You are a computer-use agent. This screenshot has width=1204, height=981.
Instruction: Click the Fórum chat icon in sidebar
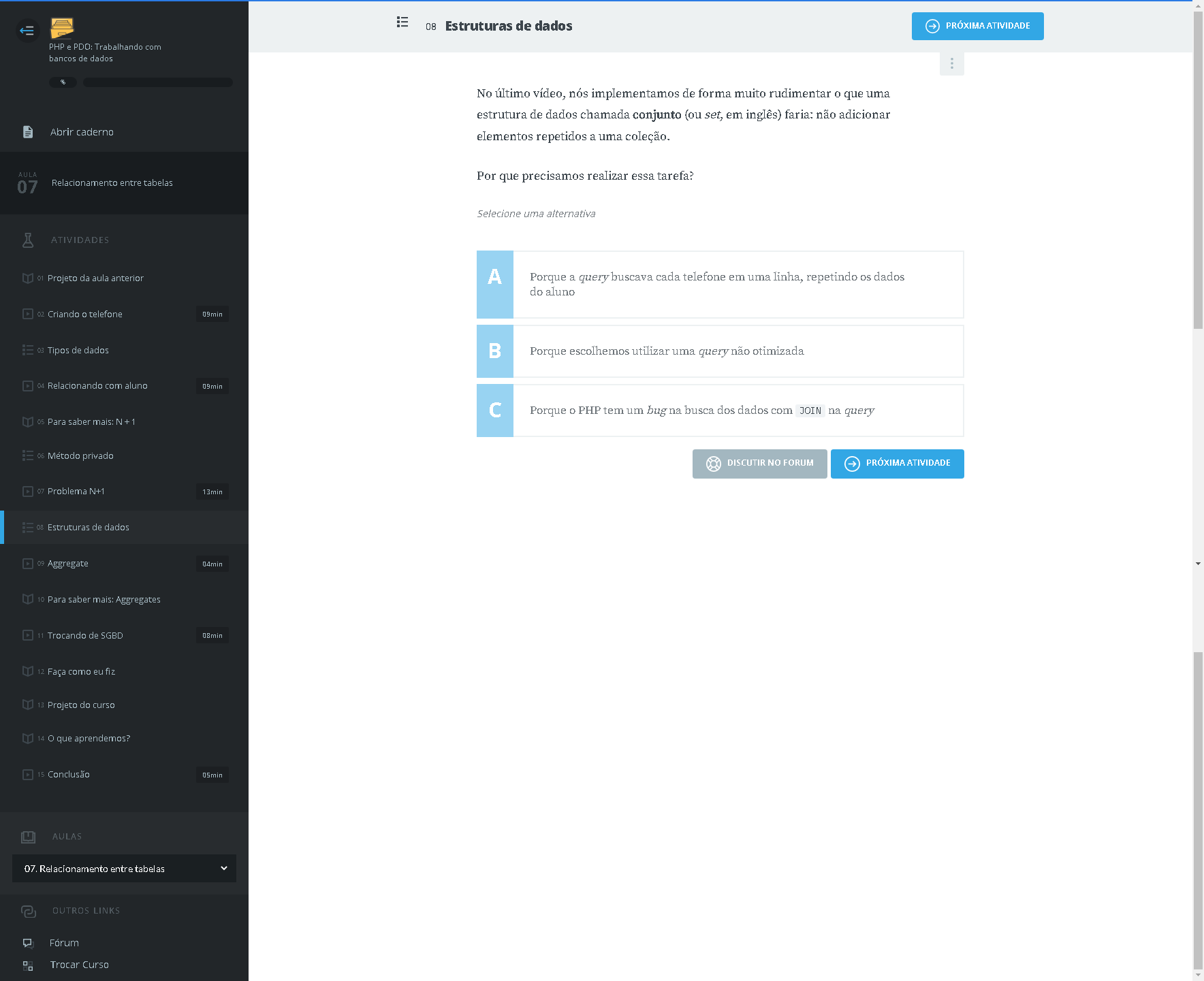pyautogui.click(x=28, y=943)
